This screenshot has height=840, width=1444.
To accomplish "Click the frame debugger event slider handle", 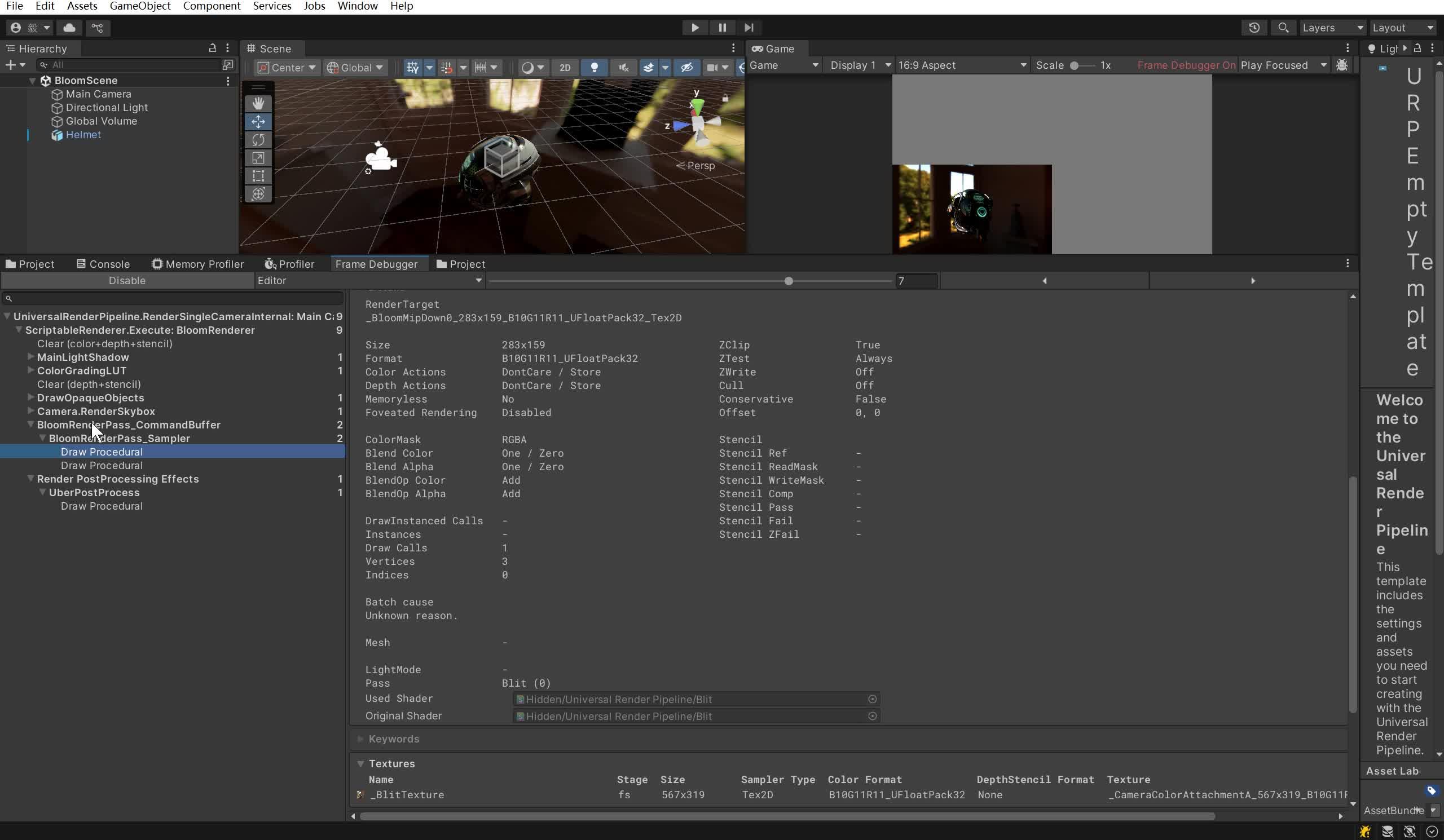I will tap(789, 281).
